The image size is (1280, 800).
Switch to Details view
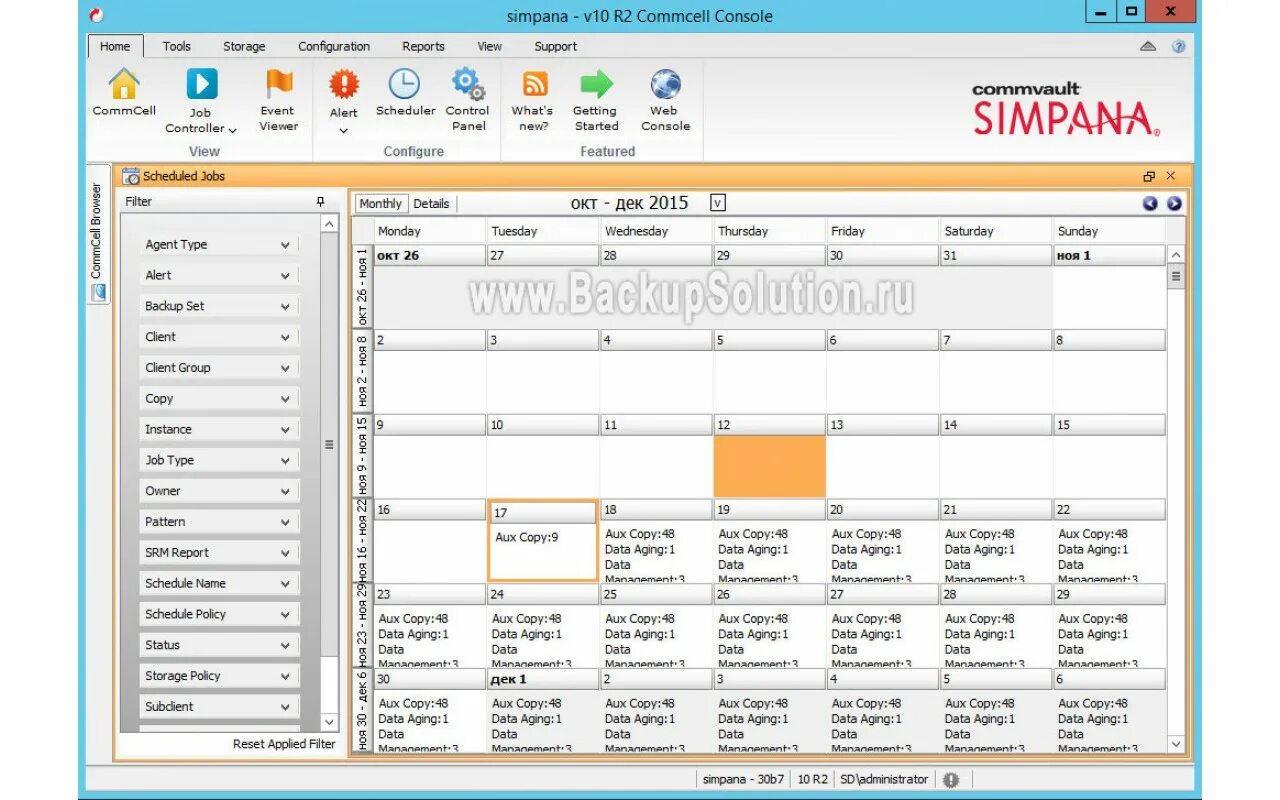click(x=431, y=203)
